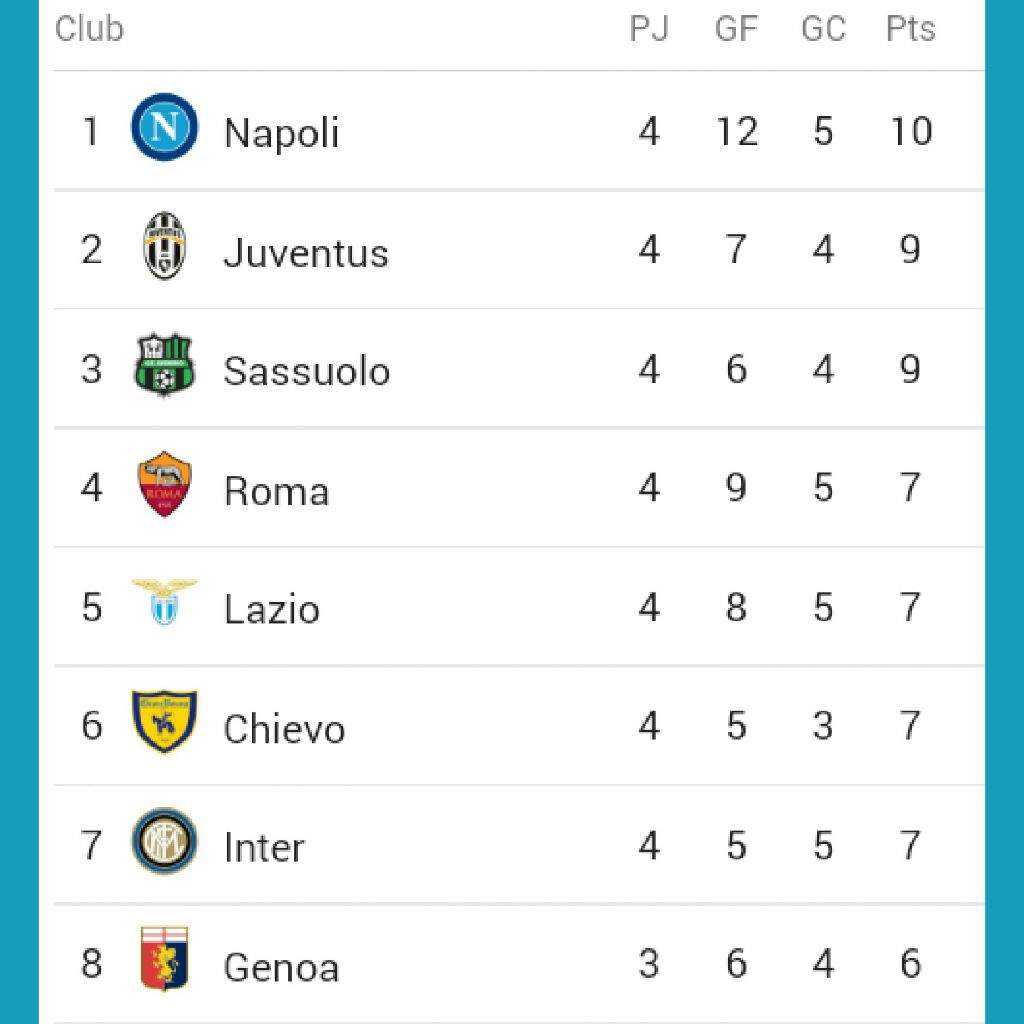Click the Inter club crest
The width and height of the screenshot is (1024, 1024).
165,840
